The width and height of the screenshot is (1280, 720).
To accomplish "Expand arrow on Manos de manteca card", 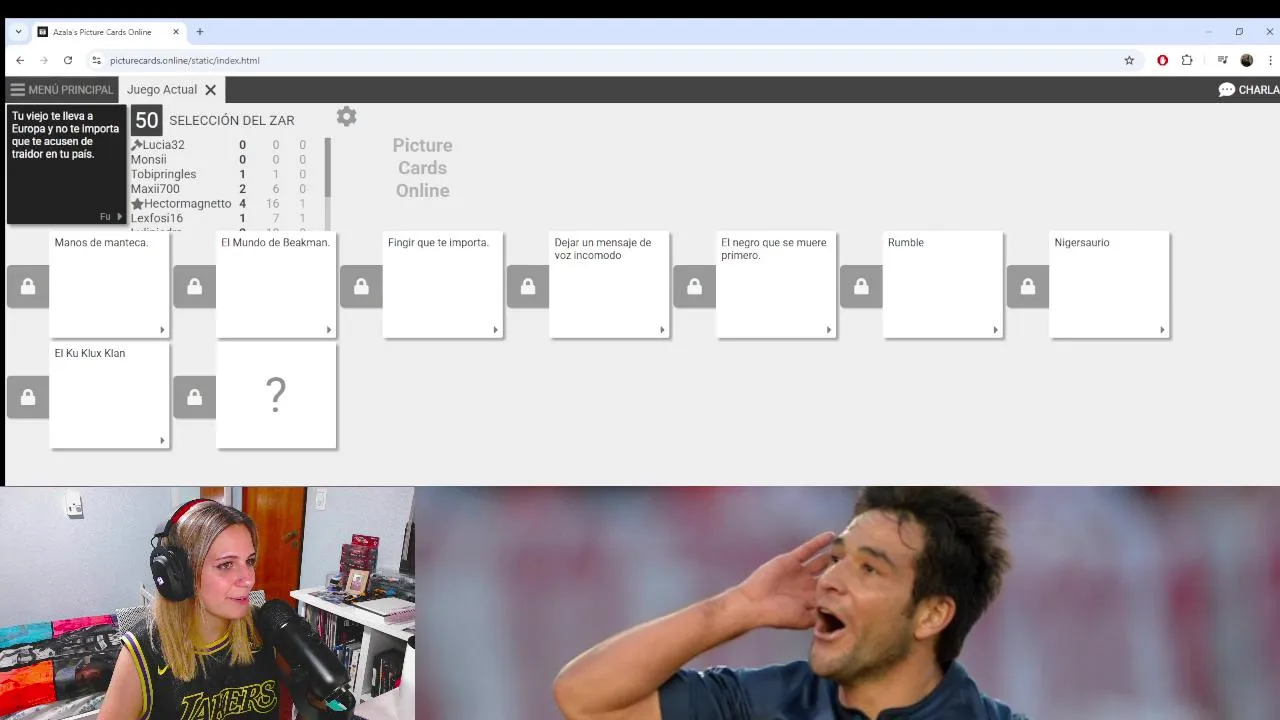I will [162, 330].
